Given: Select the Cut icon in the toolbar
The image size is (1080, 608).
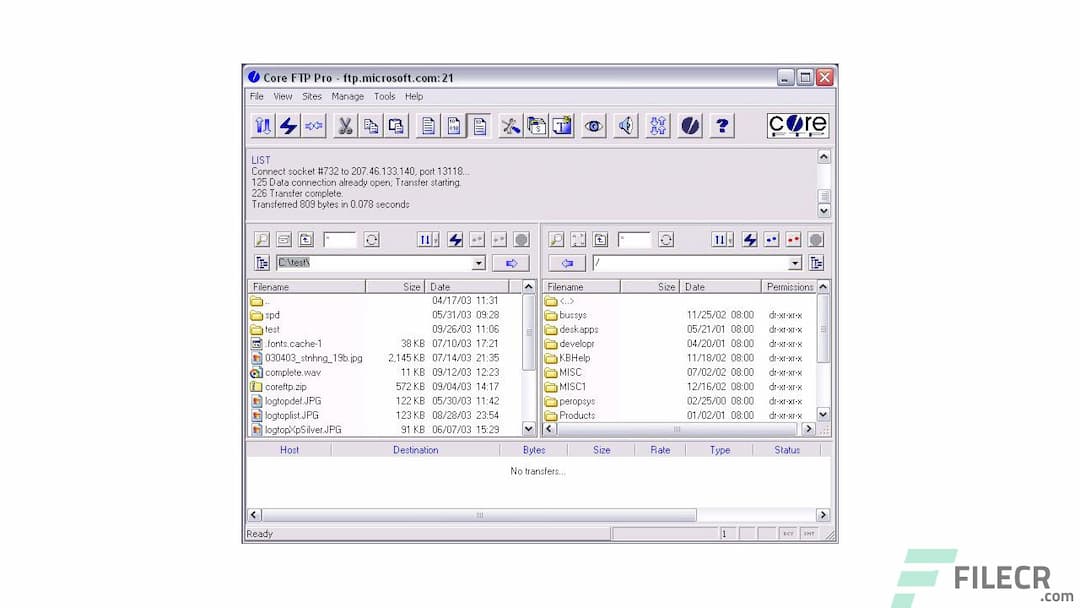Looking at the screenshot, I should click(x=344, y=125).
